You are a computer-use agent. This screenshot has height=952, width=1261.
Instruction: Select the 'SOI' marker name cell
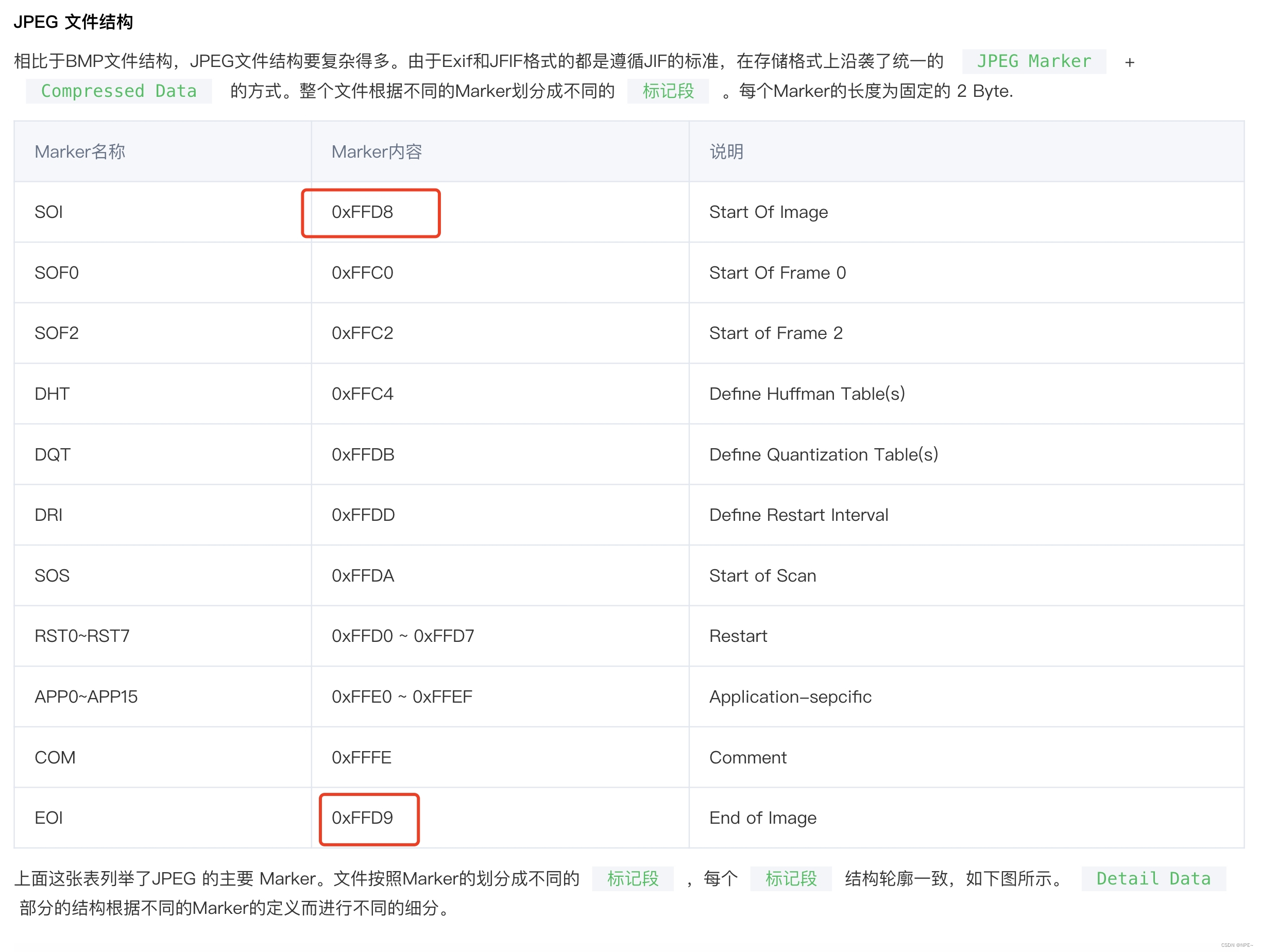tap(162, 212)
